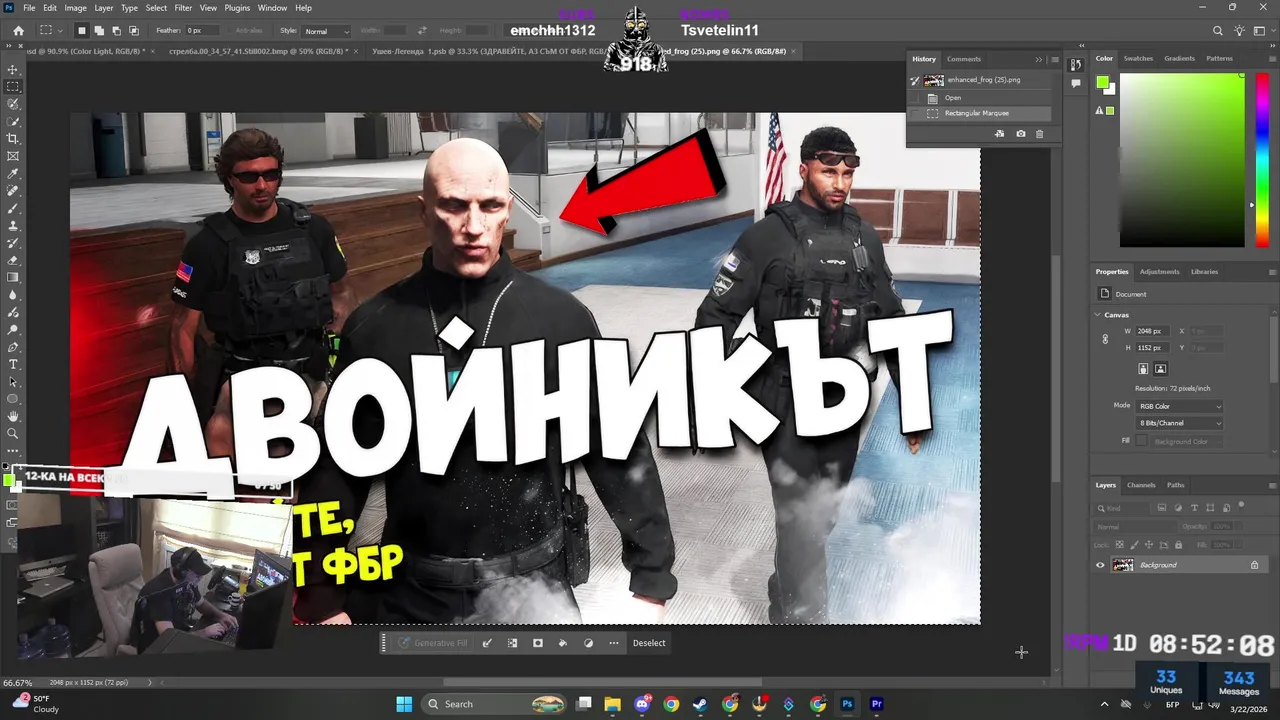Open the History panel menu
This screenshot has height=720, width=1280.
coord(1054,59)
